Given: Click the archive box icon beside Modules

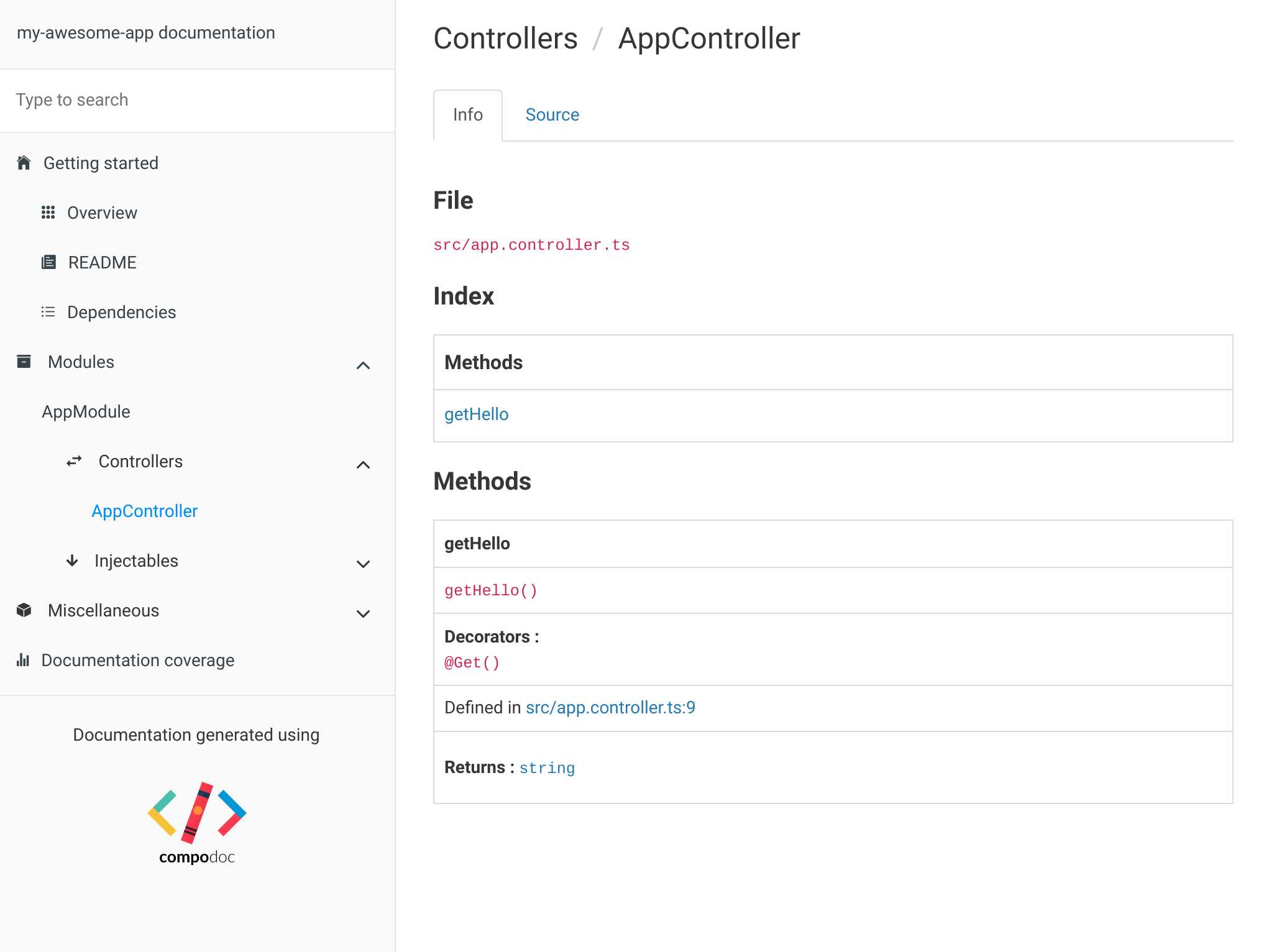Looking at the screenshot, I should click(24, 362).
